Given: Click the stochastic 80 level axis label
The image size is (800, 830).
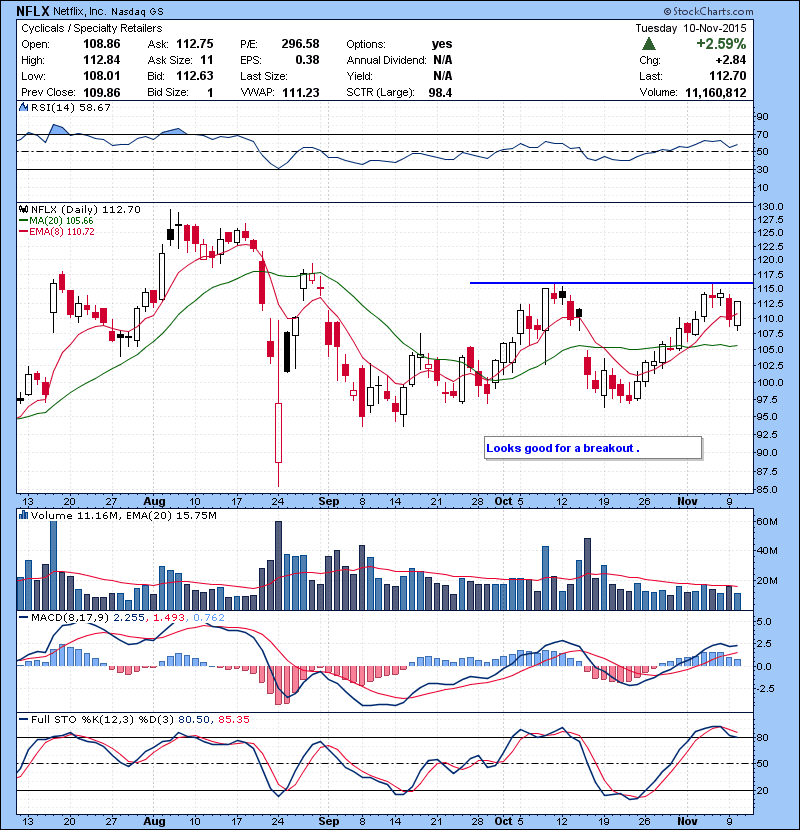Looking at the screenshot, I should (763, 737).
